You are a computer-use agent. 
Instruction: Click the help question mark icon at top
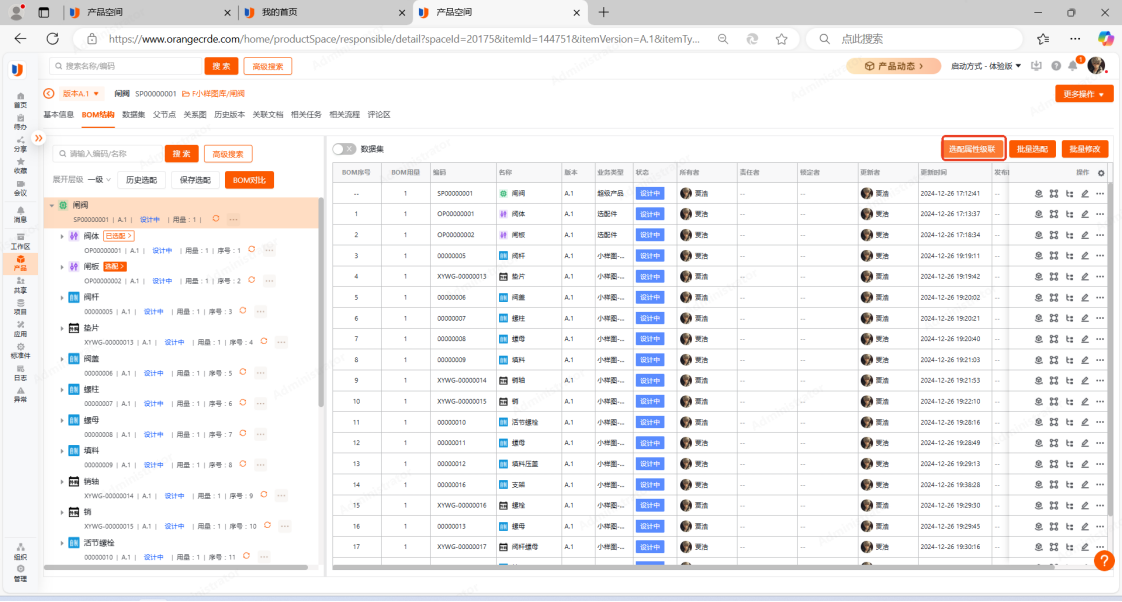click(1055, 66)
